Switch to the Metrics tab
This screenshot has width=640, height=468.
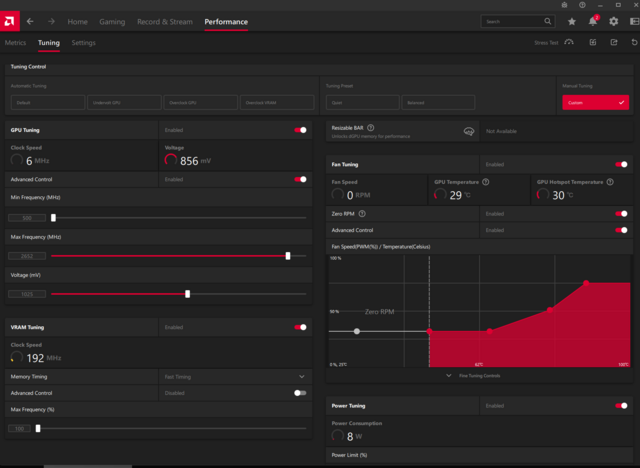(x=15, y=43)
